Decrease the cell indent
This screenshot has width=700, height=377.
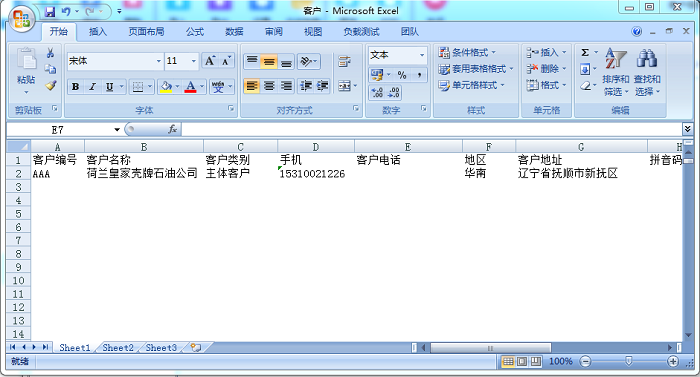click(x=306, y=86)
